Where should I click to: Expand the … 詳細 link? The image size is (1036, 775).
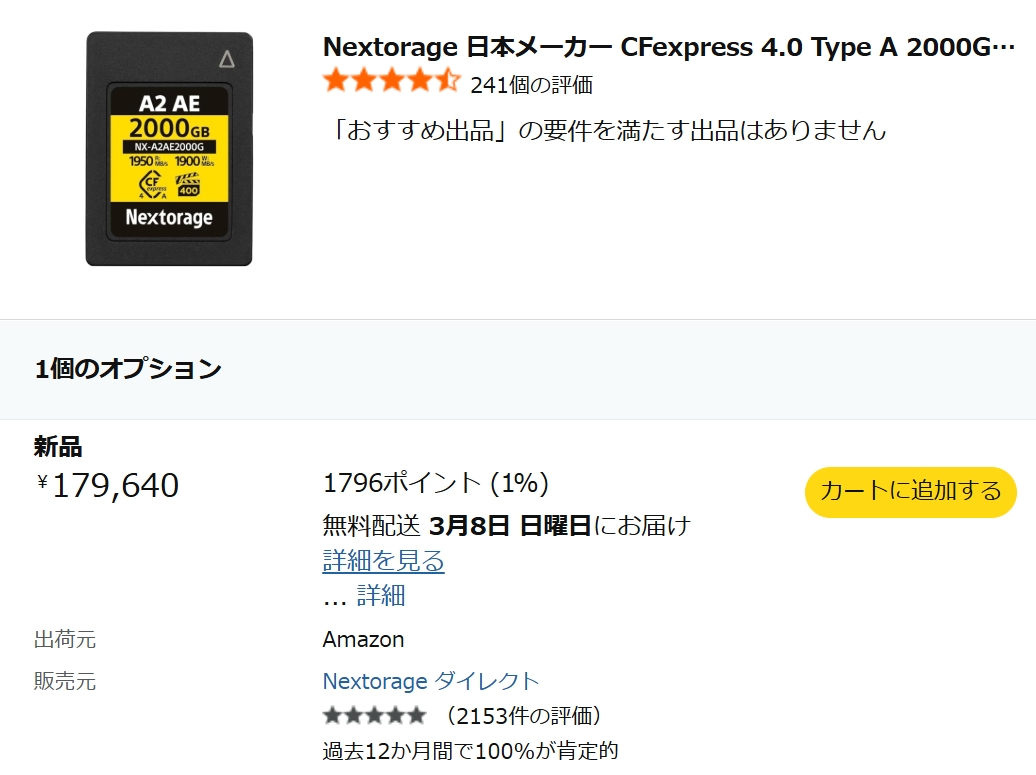(381, 596)
